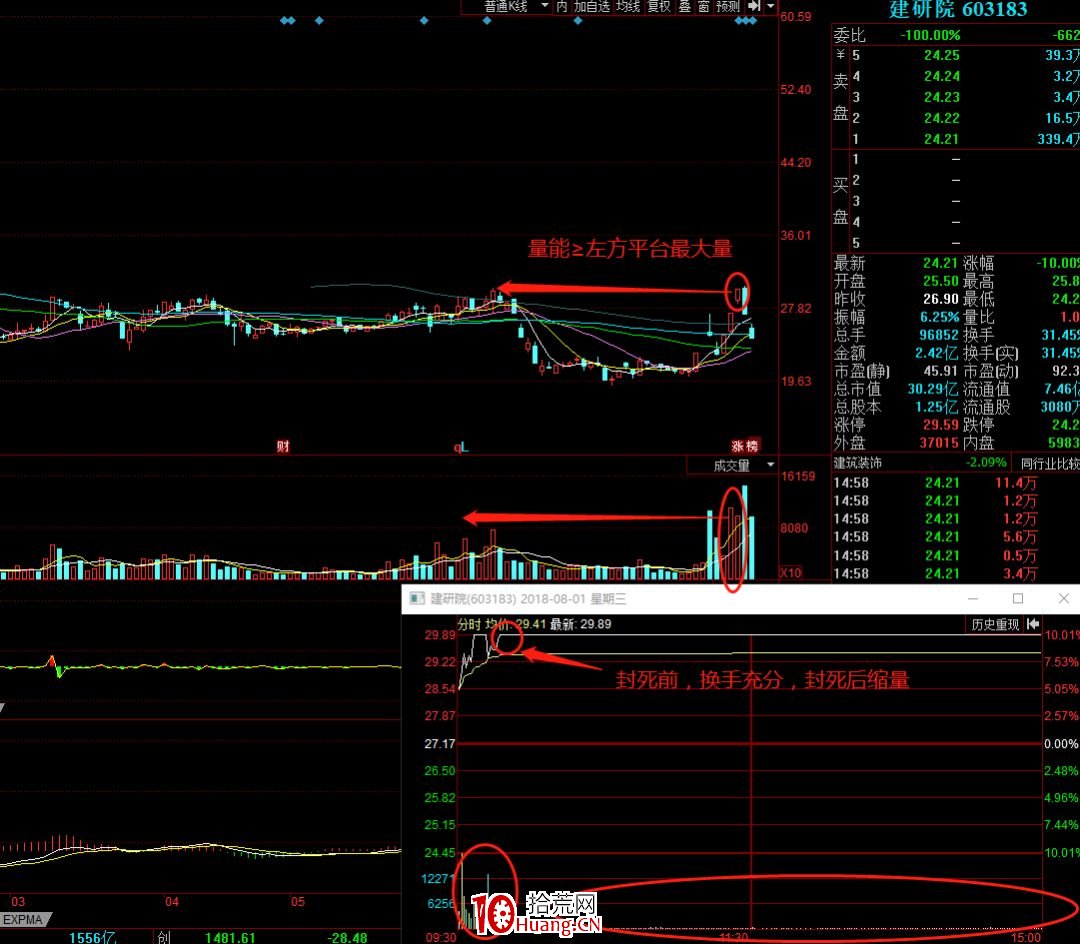Click the 涨停 limit-up price 29.59
This screenshot has width=1080, height=944.
coord(941,424)
